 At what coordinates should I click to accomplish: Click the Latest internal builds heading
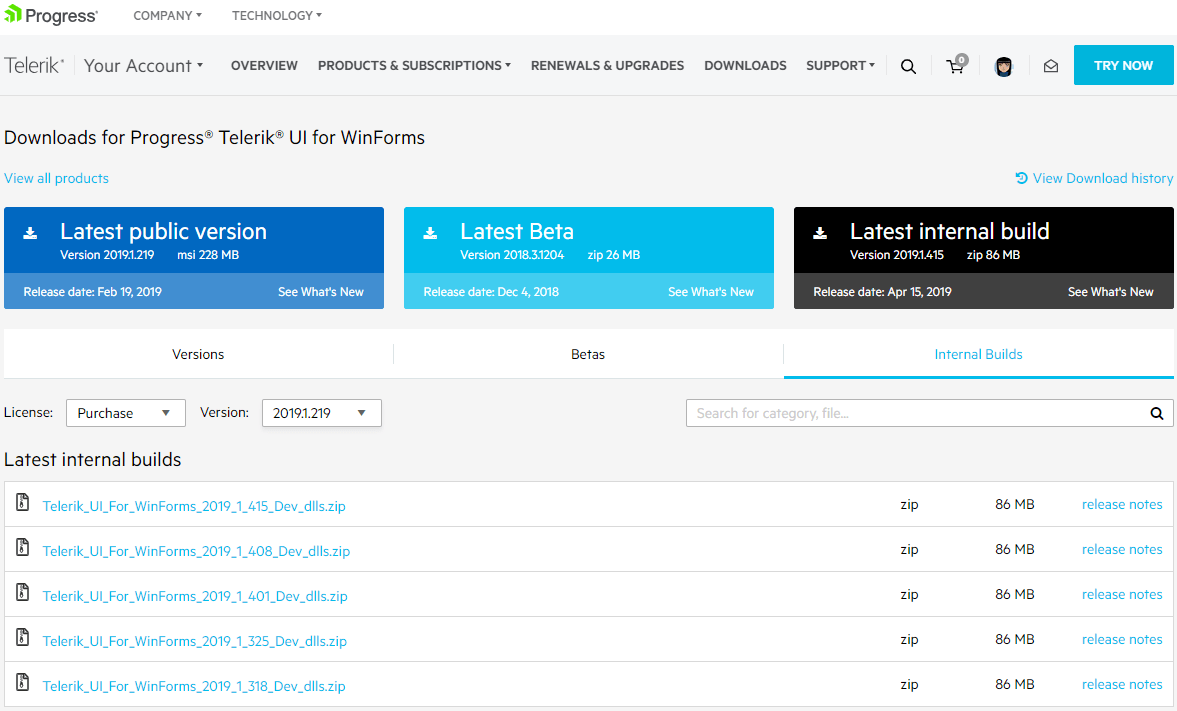[x=92, y=459]
